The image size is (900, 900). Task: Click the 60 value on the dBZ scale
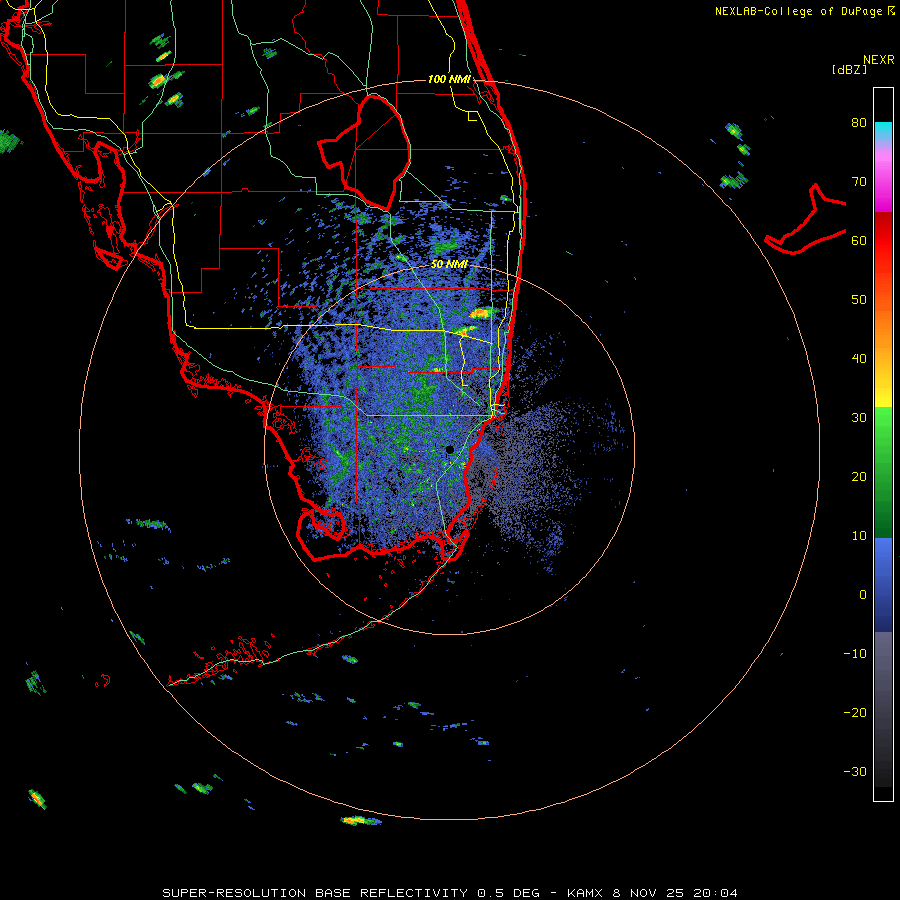point(859,241)
